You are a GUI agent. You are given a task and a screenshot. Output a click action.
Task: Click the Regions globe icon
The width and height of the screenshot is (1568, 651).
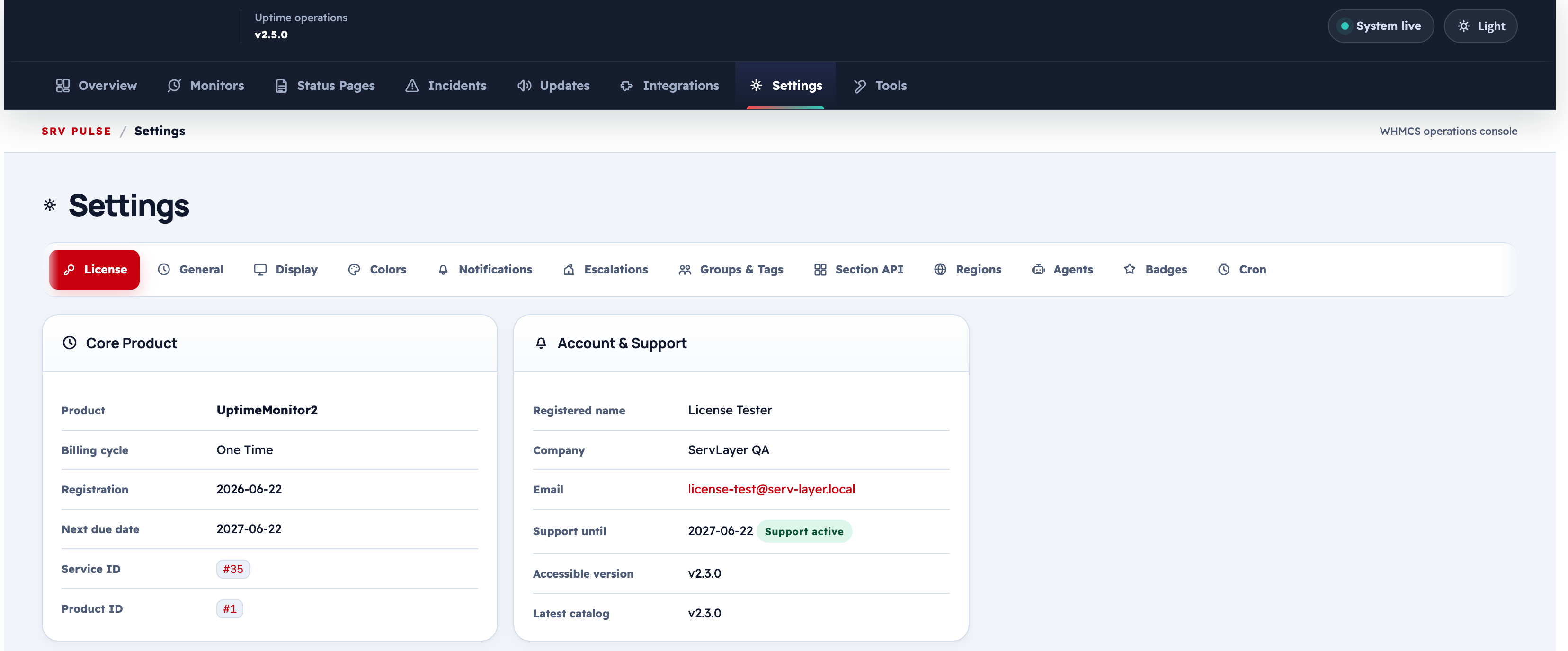point(940,270)
